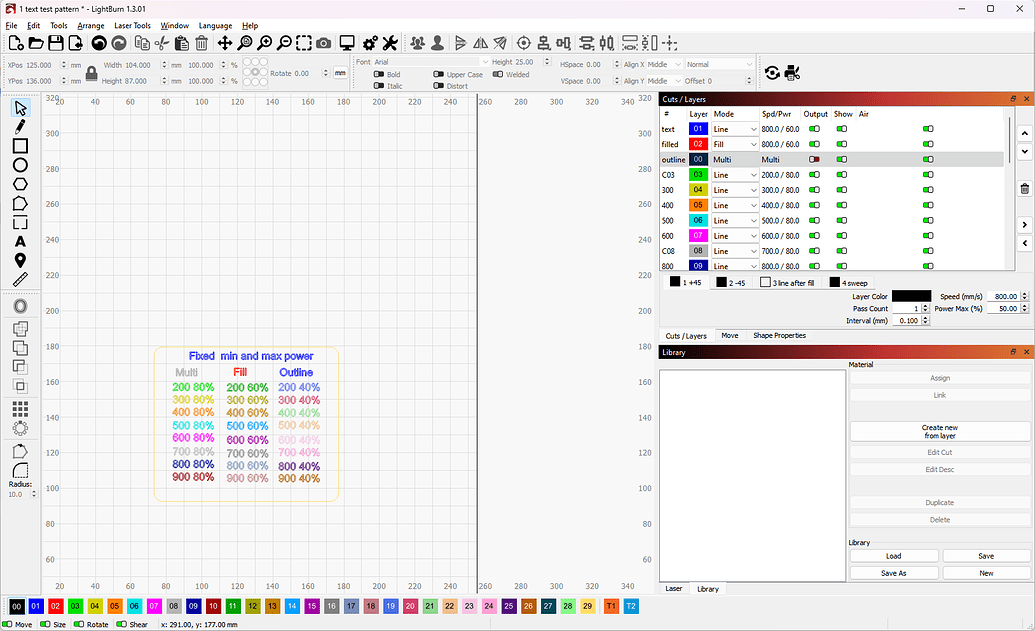The height and width of the screenshot is (631, 1035).
Task: Open the camera capture tool
Action: (323, 44)
